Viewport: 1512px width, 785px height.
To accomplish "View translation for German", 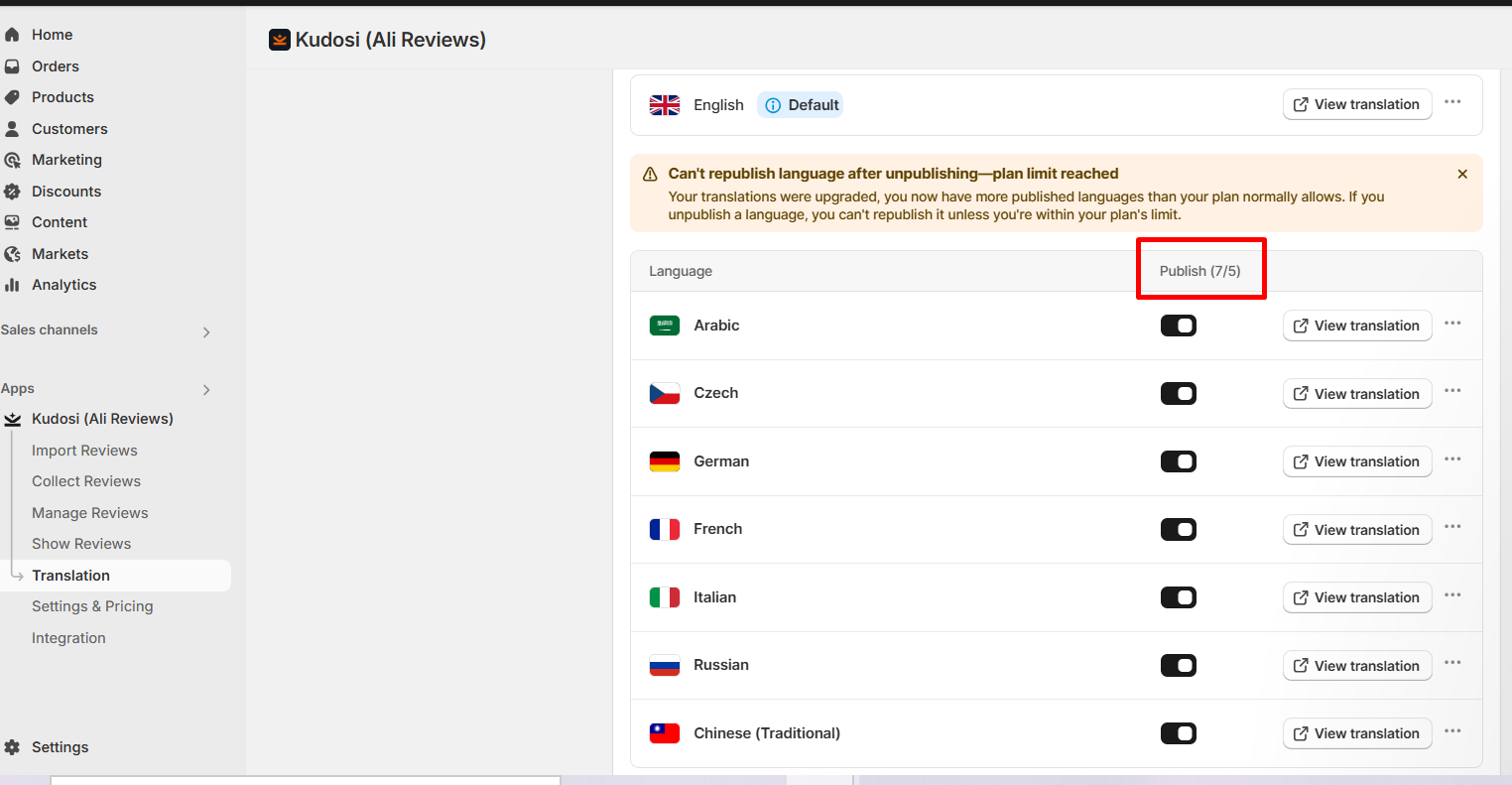I will [1357, 461].
